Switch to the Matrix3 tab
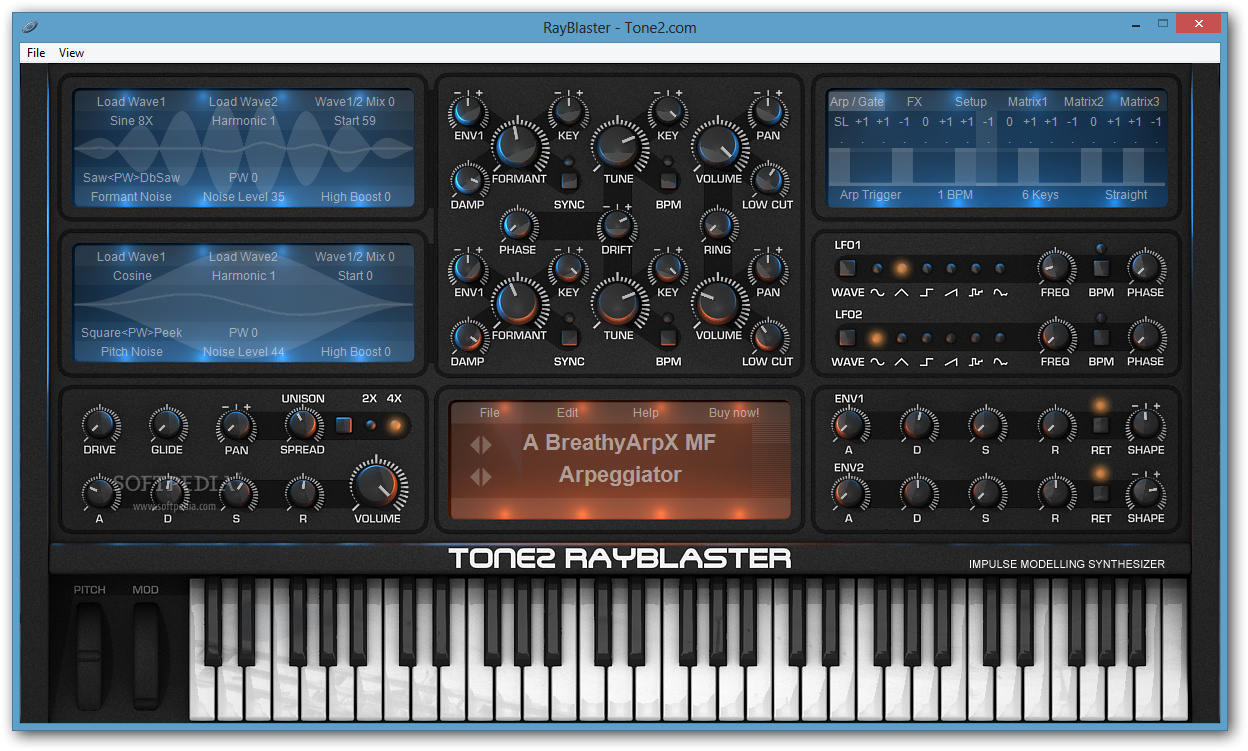 pos(1140,102)
